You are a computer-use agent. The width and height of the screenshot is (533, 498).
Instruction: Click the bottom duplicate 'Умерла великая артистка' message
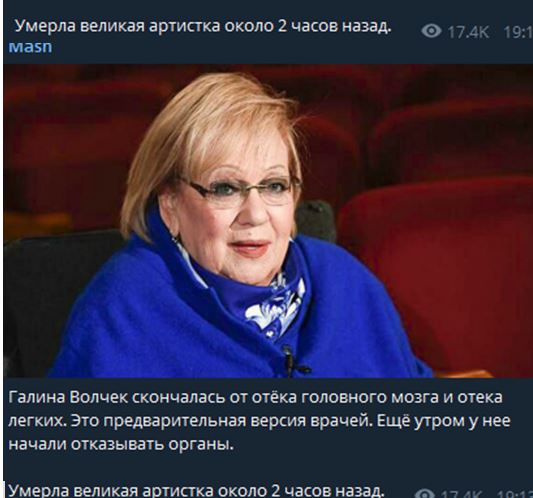click(x=196, y=491)
